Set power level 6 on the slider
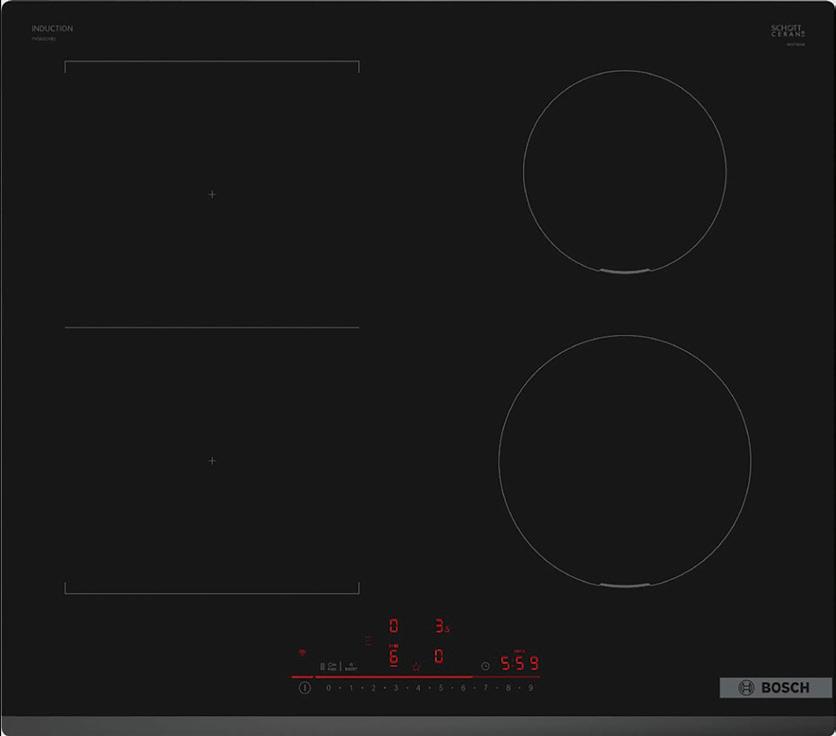 pyautogui.click(x=463, y=688)
